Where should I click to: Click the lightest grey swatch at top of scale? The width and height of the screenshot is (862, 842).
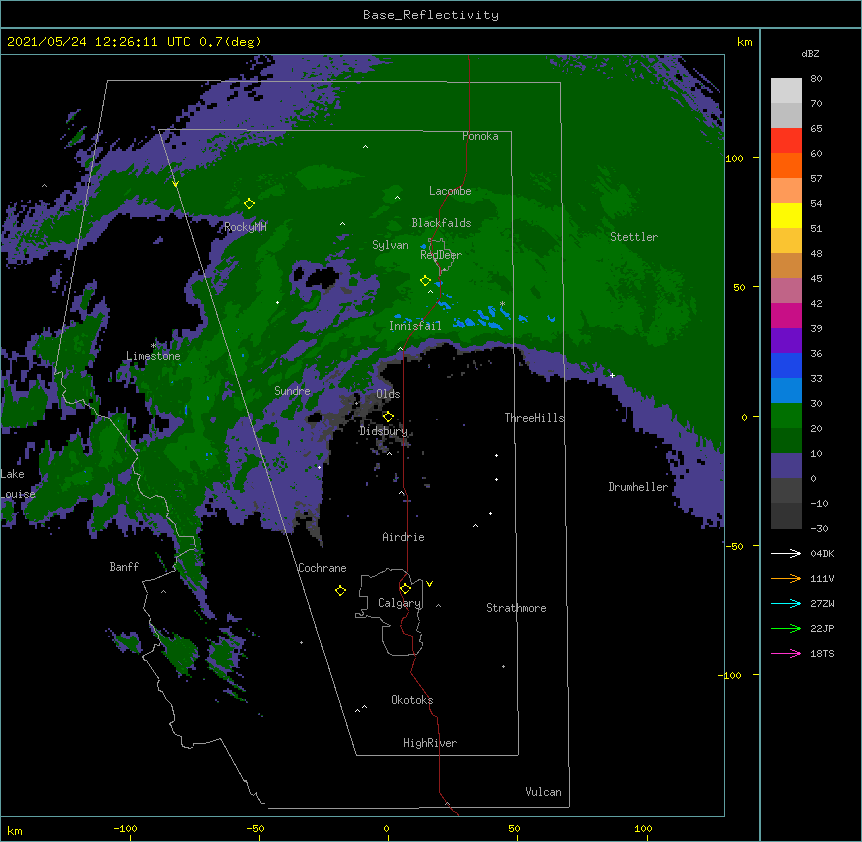click(x=786, y=91)
